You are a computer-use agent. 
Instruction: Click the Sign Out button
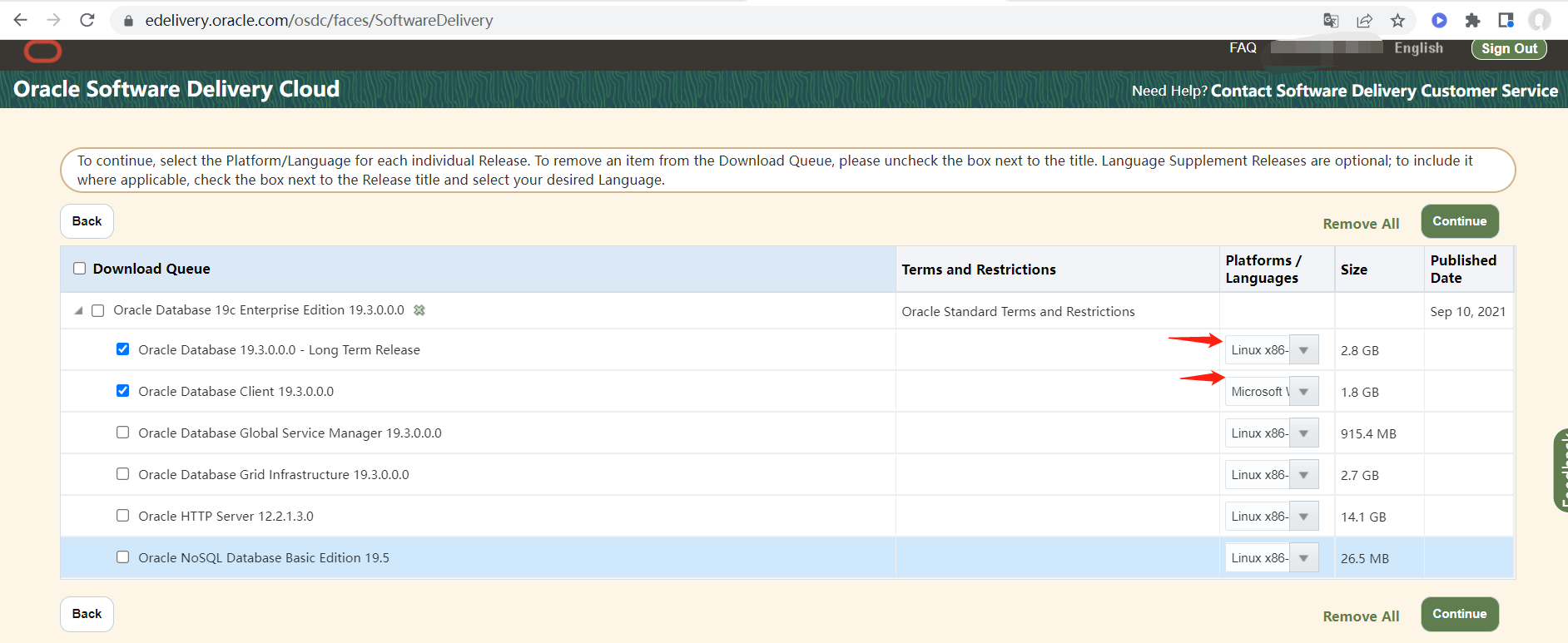click(1509, 49)
